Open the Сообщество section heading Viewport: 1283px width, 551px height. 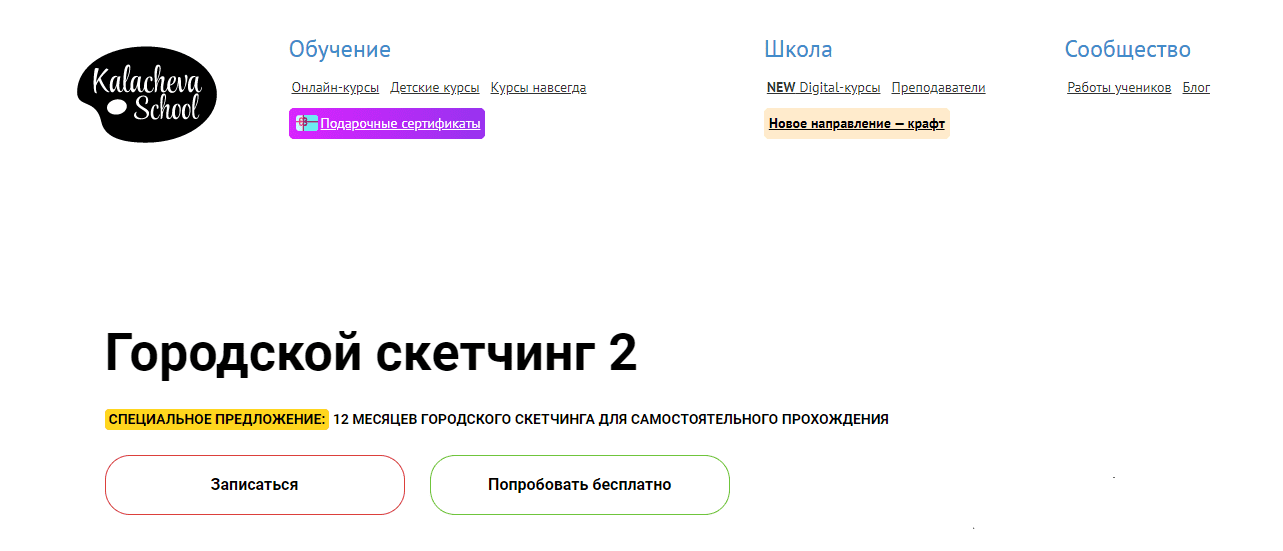coord(1127,50)
